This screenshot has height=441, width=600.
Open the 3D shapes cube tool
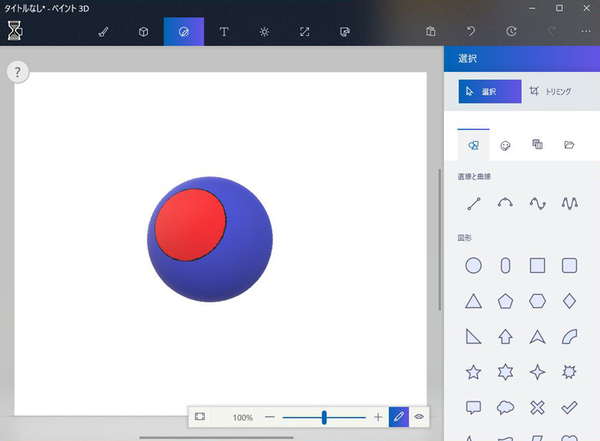[x=143, y=31]
